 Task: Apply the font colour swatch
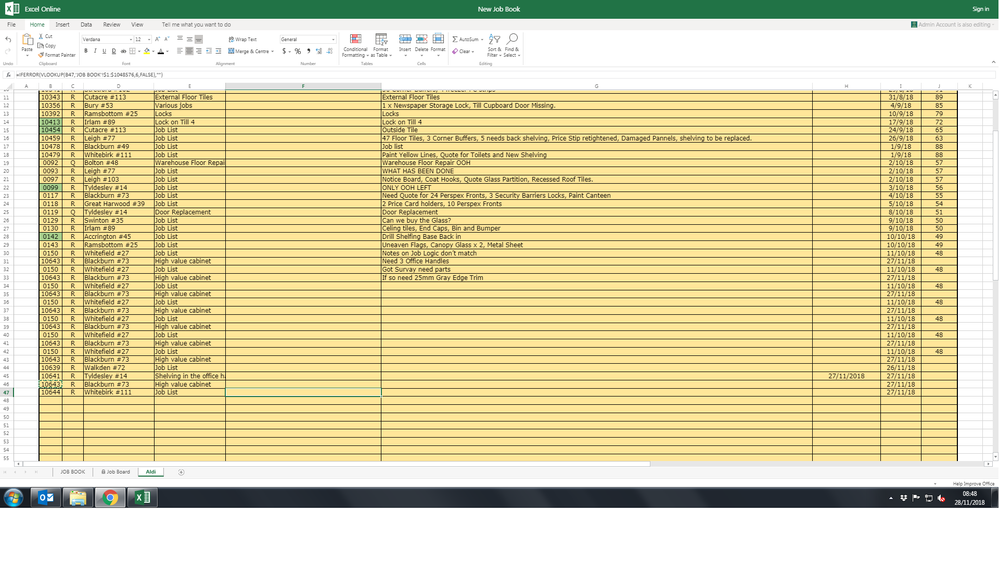(161, 51)
